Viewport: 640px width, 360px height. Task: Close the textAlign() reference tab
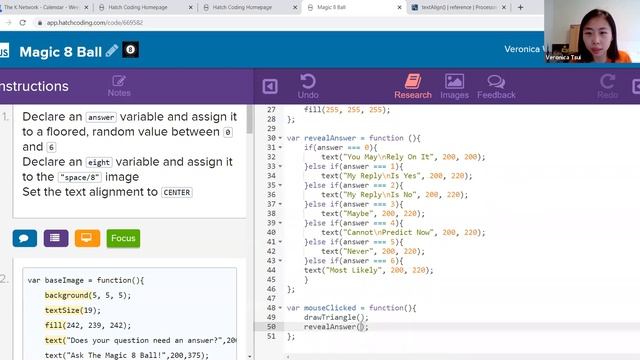[x=504, y=7]
